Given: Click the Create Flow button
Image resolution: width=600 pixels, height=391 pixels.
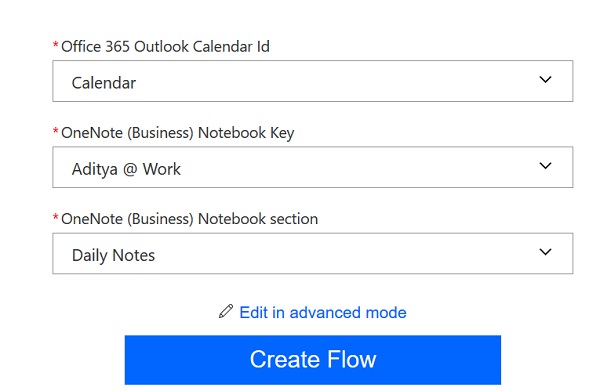Looking at the screenshot, I should tap(313, 360).
